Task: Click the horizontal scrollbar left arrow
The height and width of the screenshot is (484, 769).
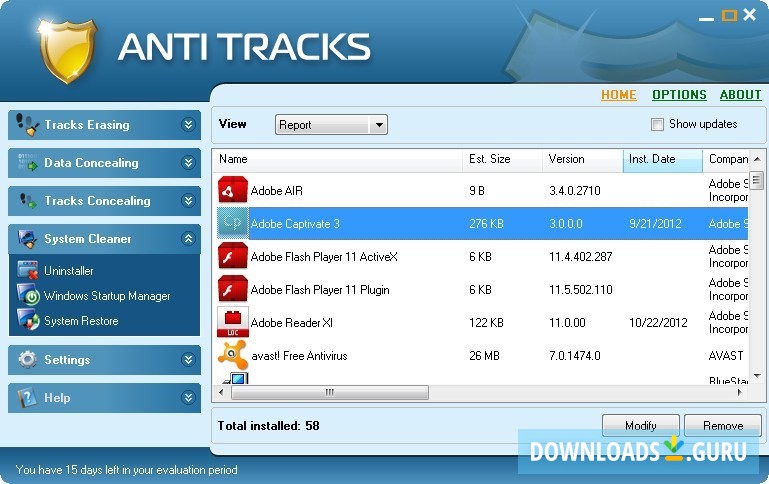Action: 221,392
